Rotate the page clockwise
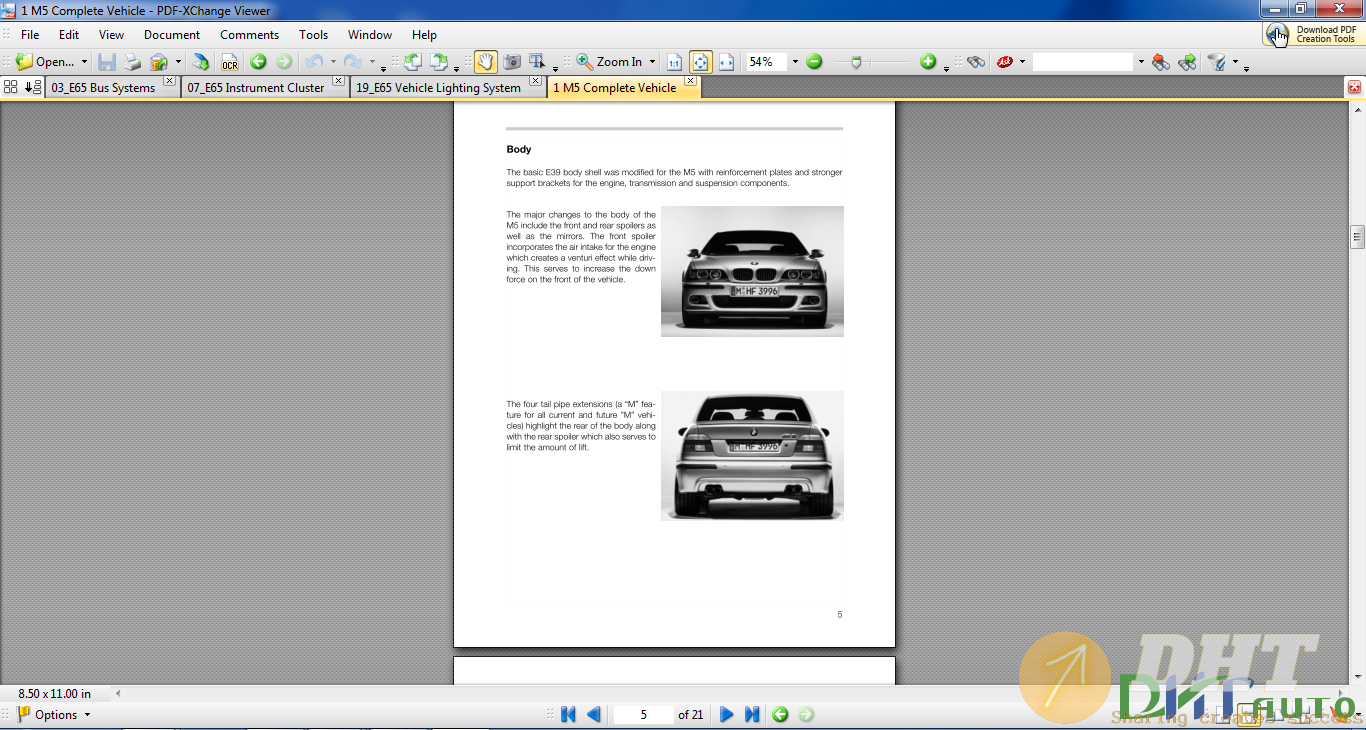 pyautogui.click(x=439, y=62)
